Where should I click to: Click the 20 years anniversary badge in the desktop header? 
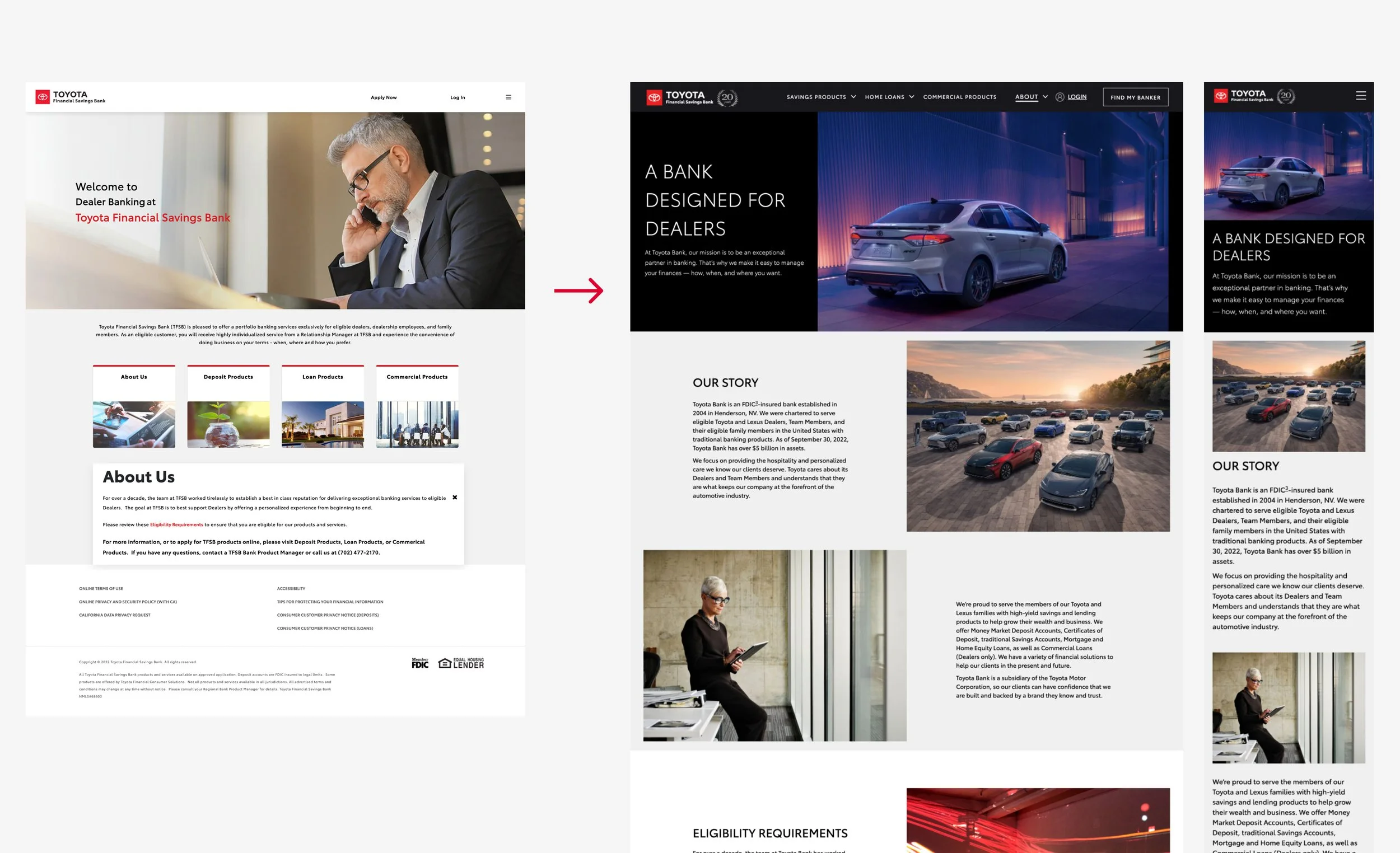pyautogui.click(x=727, y=98)
